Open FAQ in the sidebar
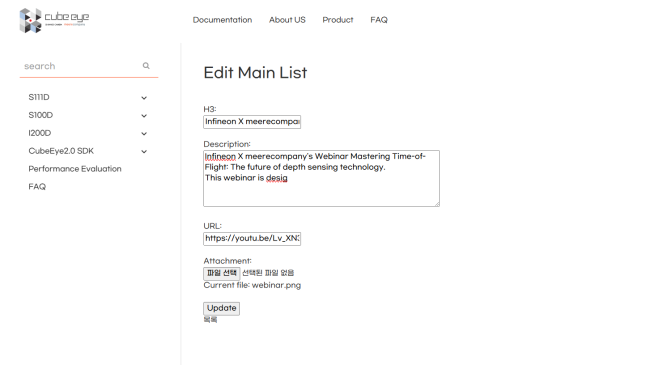The height and width of the screenshot is (365, 650). click(37, 186)
